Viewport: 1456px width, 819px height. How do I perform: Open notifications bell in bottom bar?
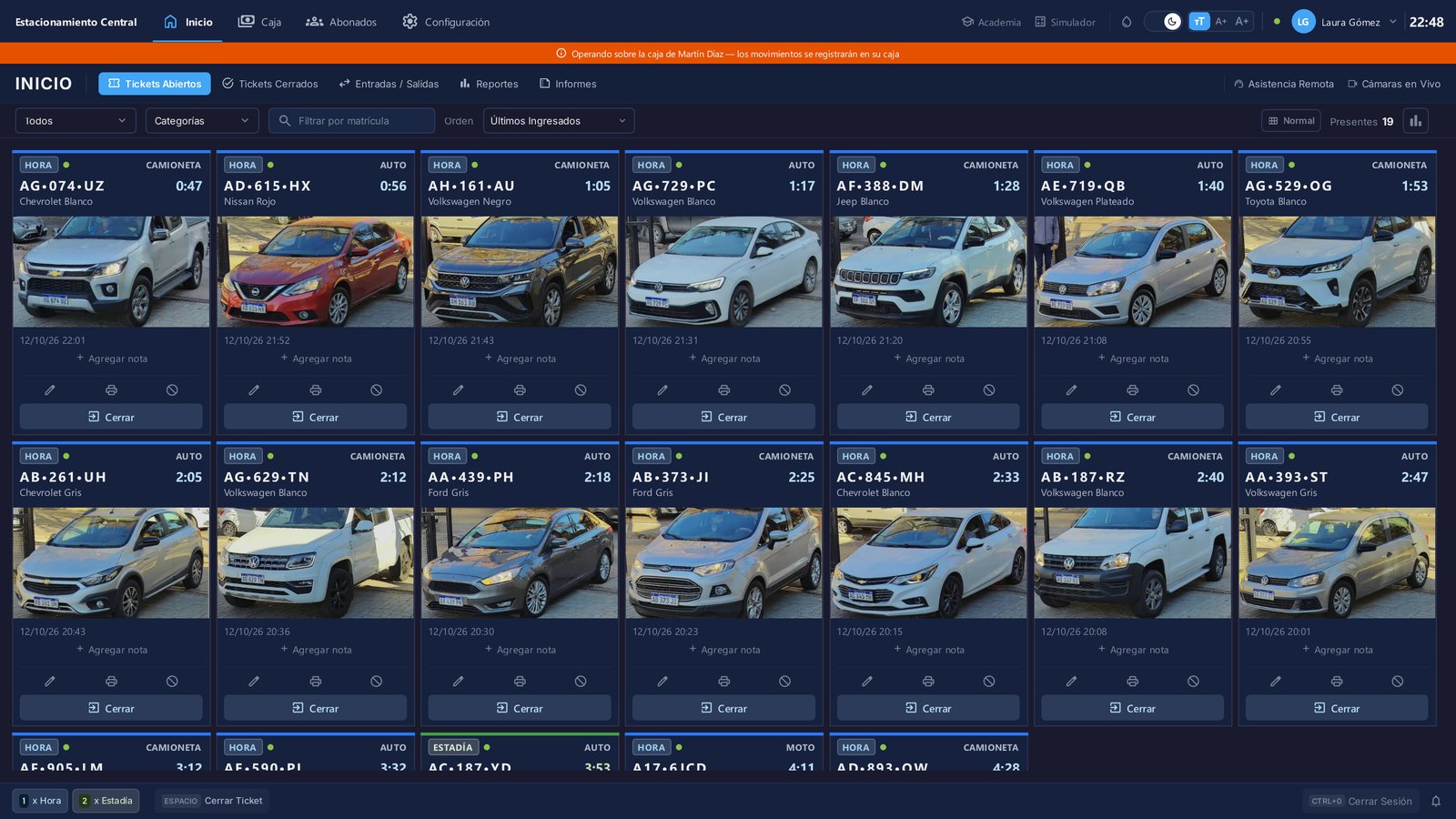coord(1436,801)
